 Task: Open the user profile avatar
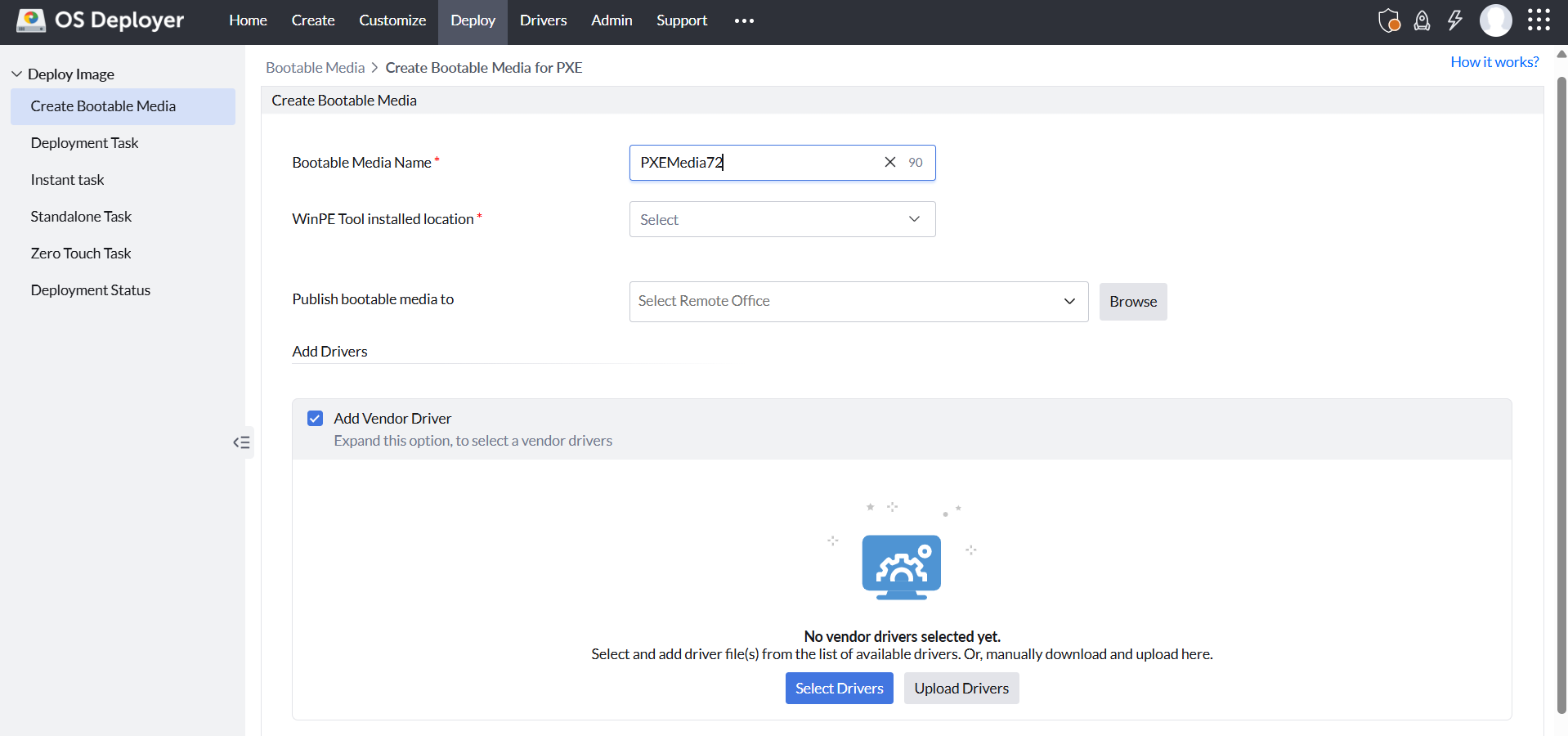(1495, 20)
